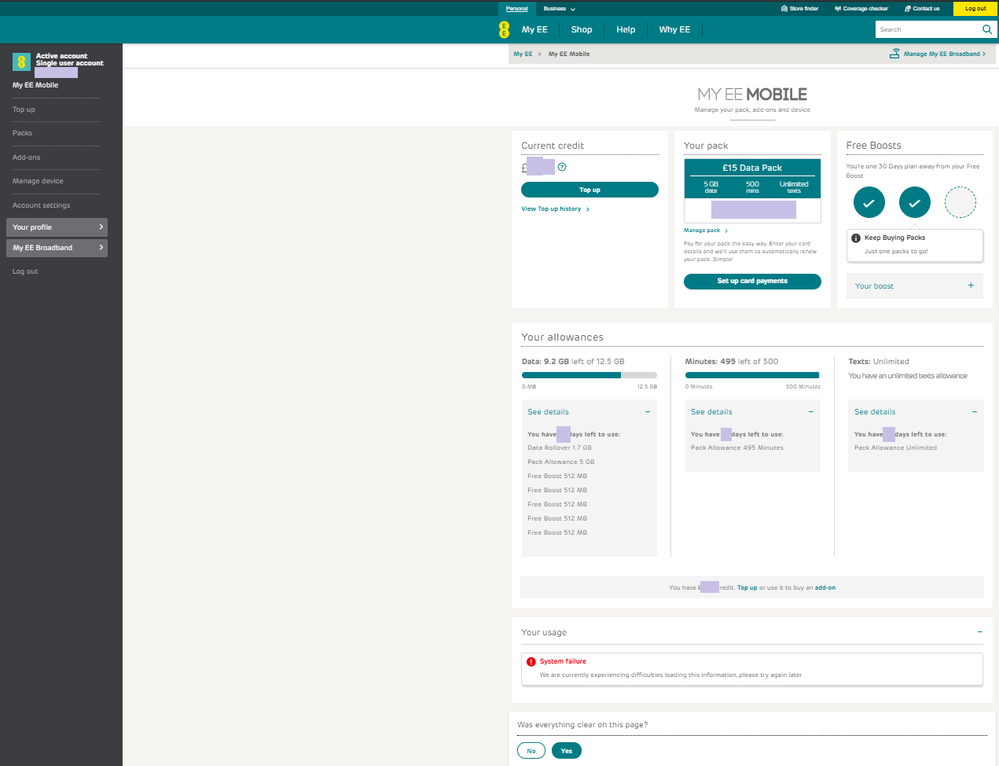Click the EE logo in the header
The width and height of the screenshot is (999, 766).
[x=504, y=30]
